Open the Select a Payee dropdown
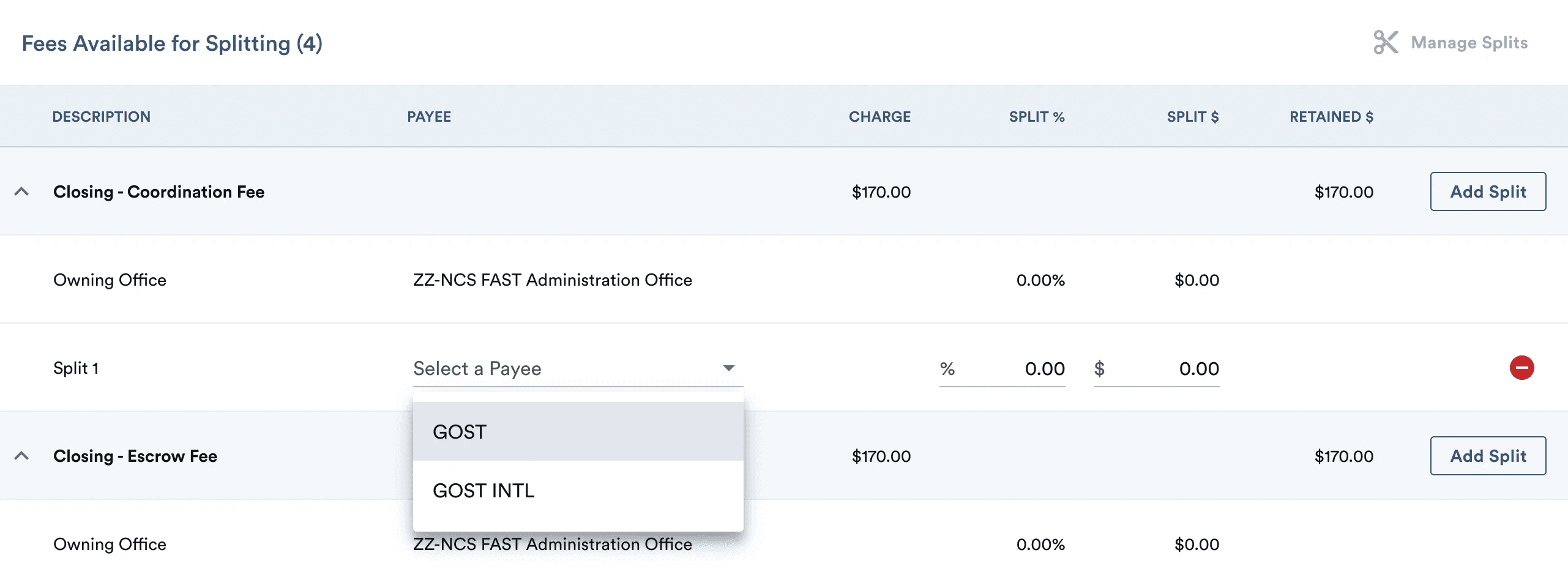This screenshot has width=1568, height=572. pos(577,368)
